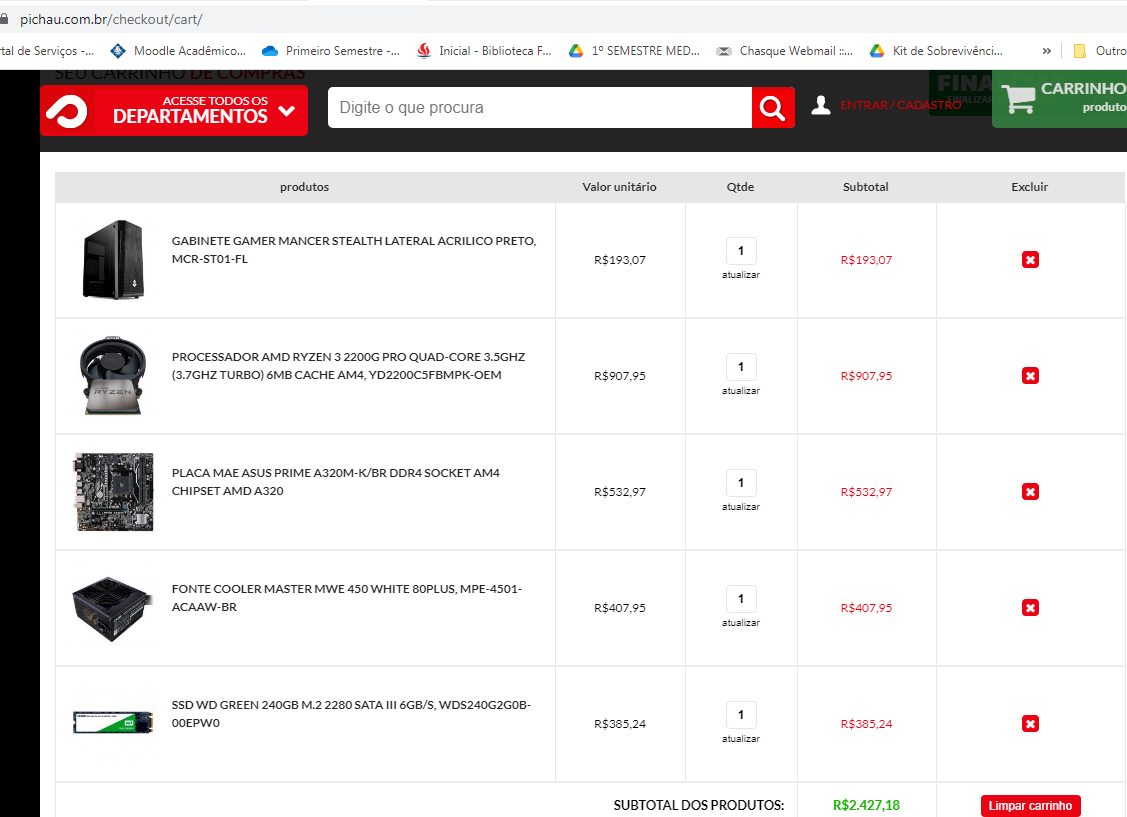The height and width of the screenshot is (817, 1127).
Task: Click the Subtotal R$385,24 value
Action: tap(866, 724)
